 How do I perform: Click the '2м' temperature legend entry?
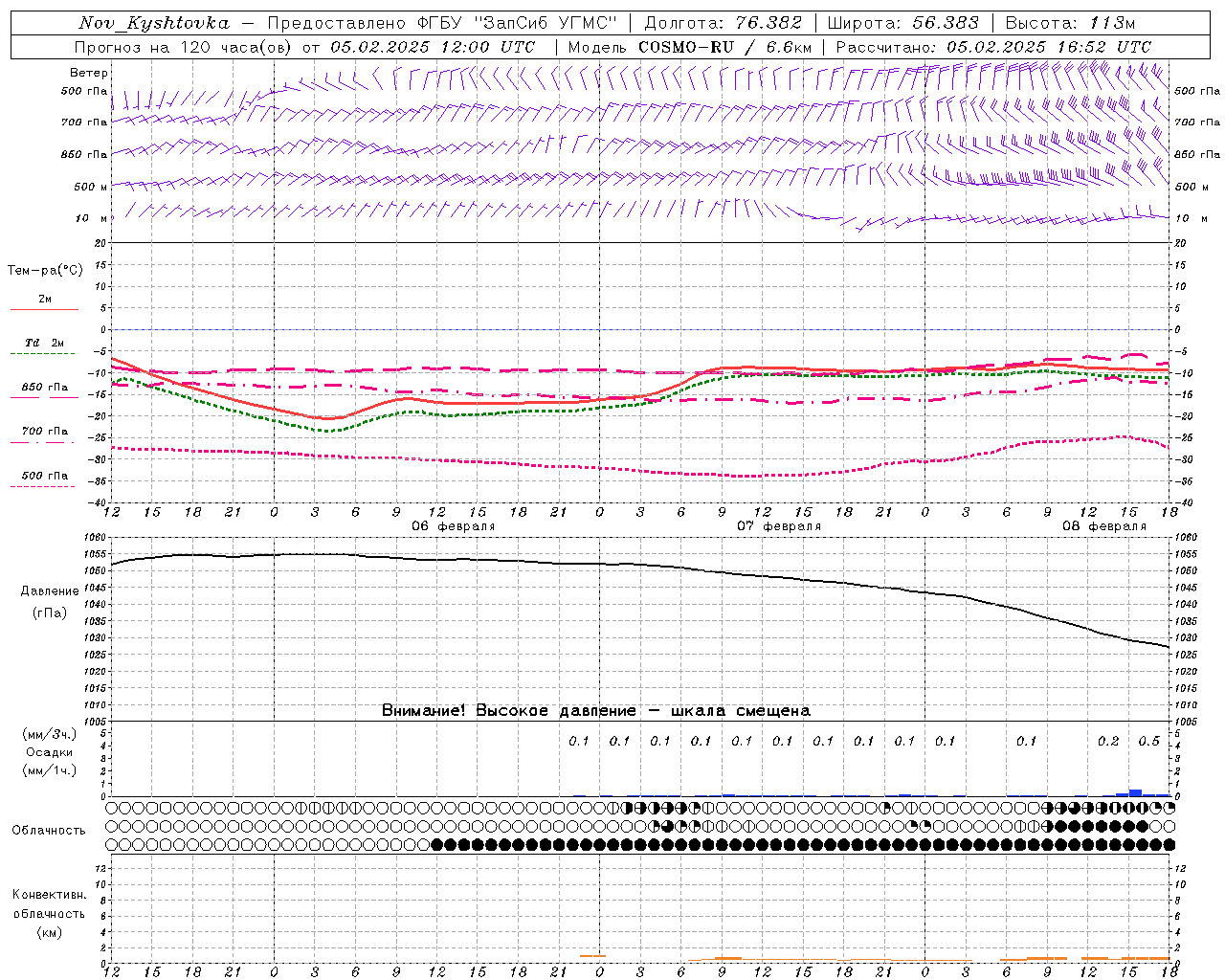click(45, 300)
